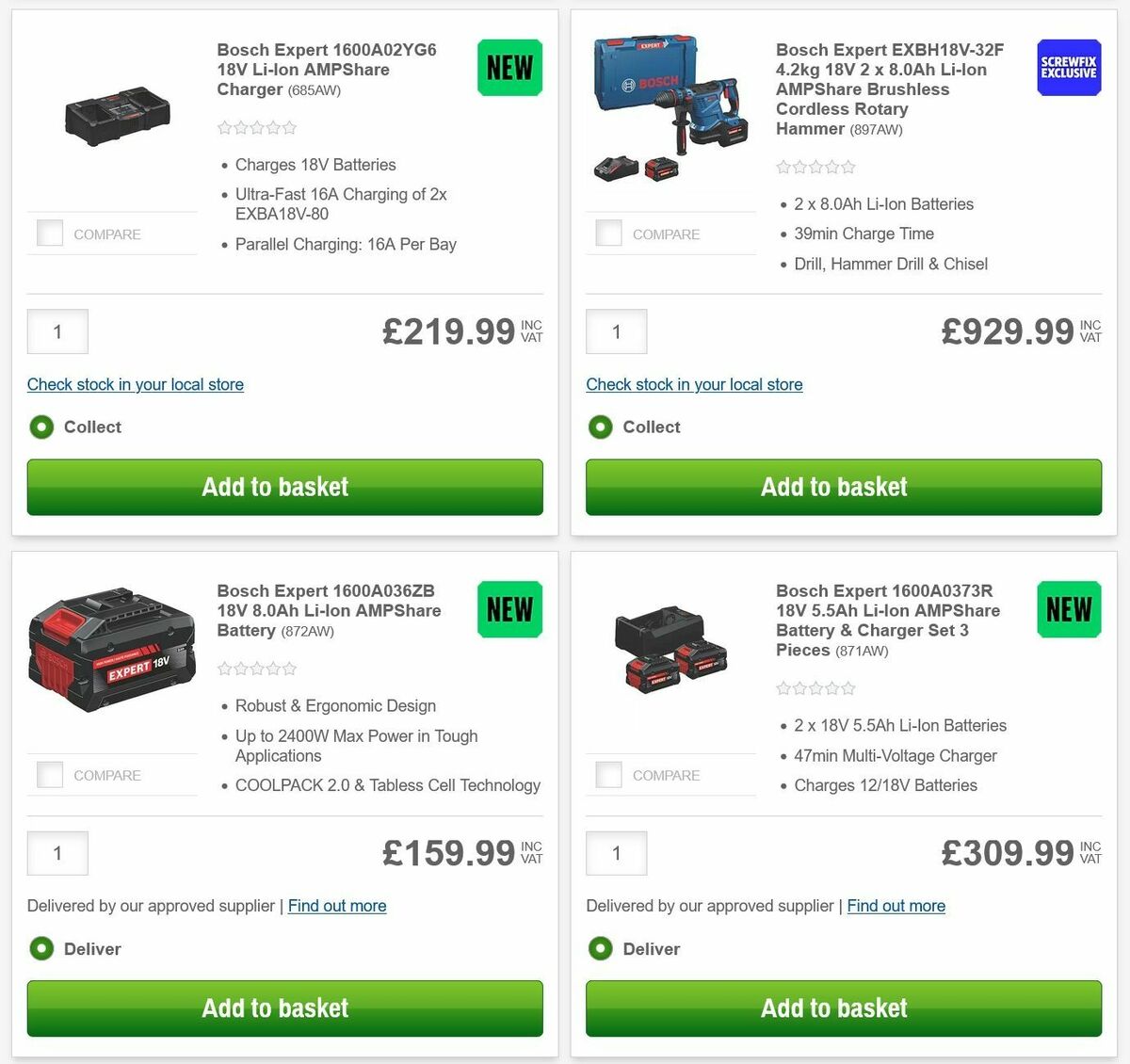Open Check stock in your local store for charger
Screen dimensions: 1130x1064
[x=135, y=384]
